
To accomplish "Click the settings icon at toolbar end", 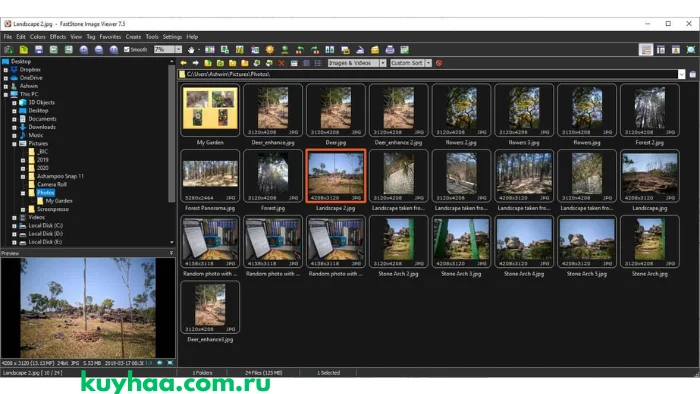I will (404, 50).
